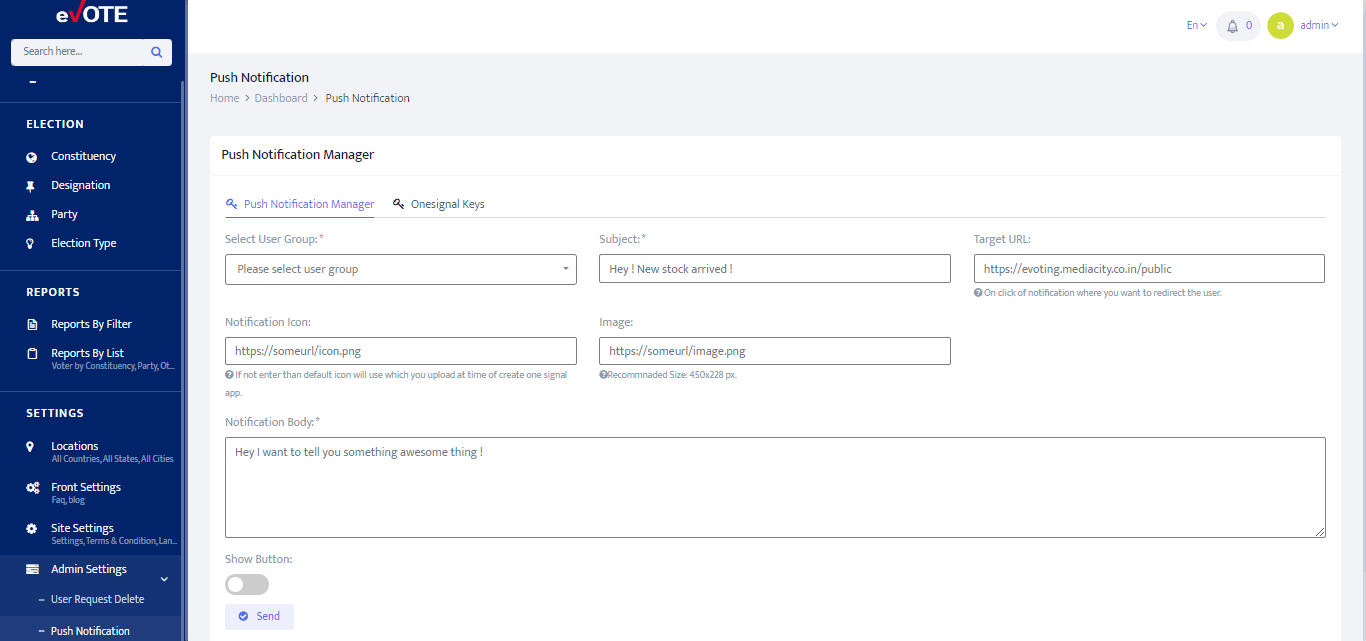Click the Send button
This screenshot has height=641, width=1366.
click(x=259, y=617)
